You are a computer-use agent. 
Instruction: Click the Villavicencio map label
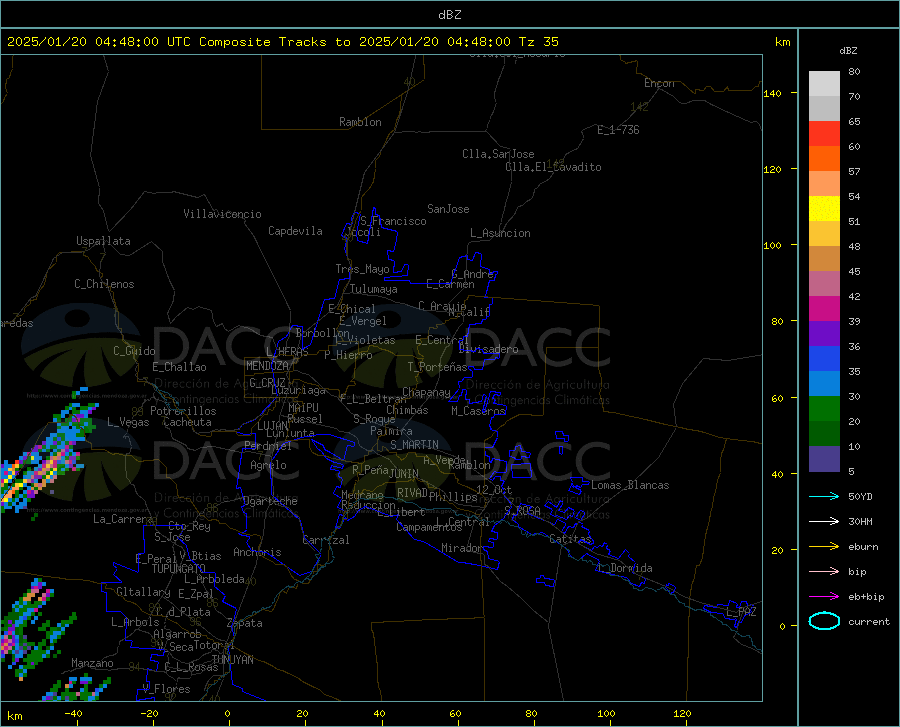(x=222, y=214)
